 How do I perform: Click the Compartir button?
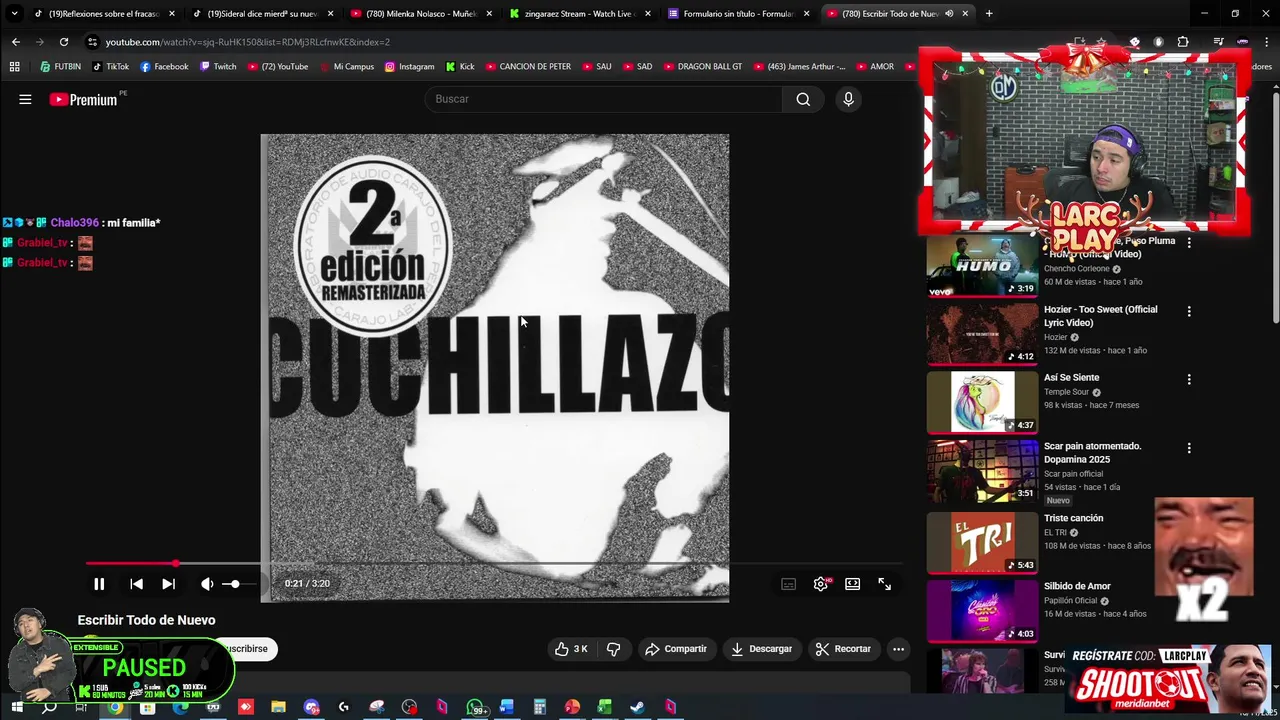pos(676,649)
